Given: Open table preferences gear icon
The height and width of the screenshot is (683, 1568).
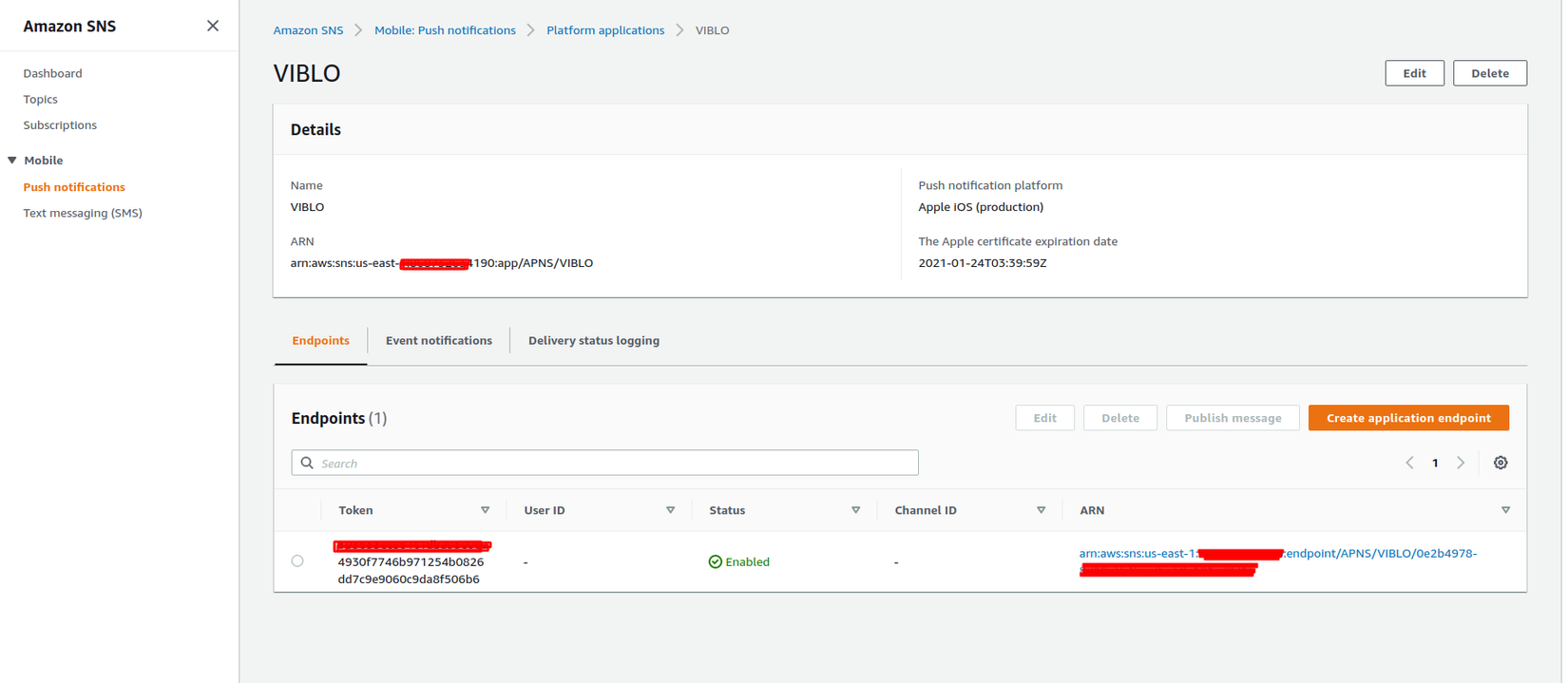Looking at the screenshot, I should pos(1501,463).
